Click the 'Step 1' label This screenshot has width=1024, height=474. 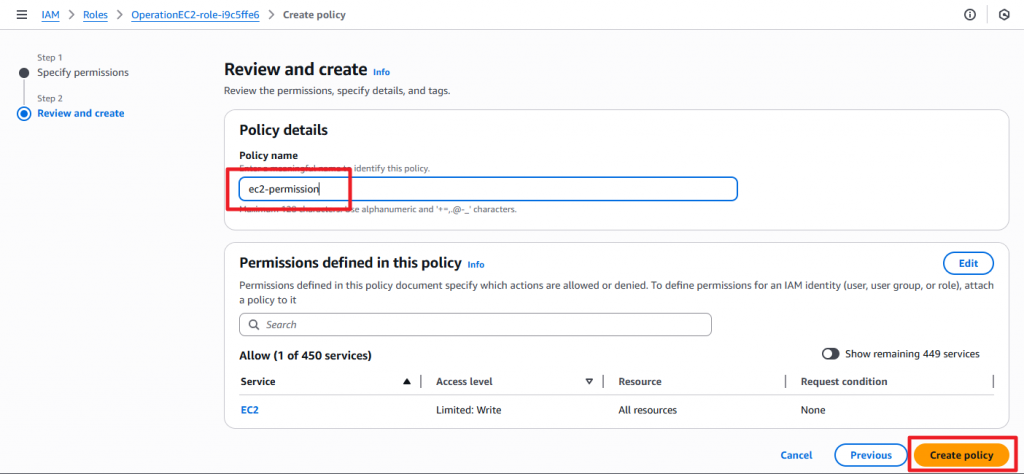[x=50, y=57]
